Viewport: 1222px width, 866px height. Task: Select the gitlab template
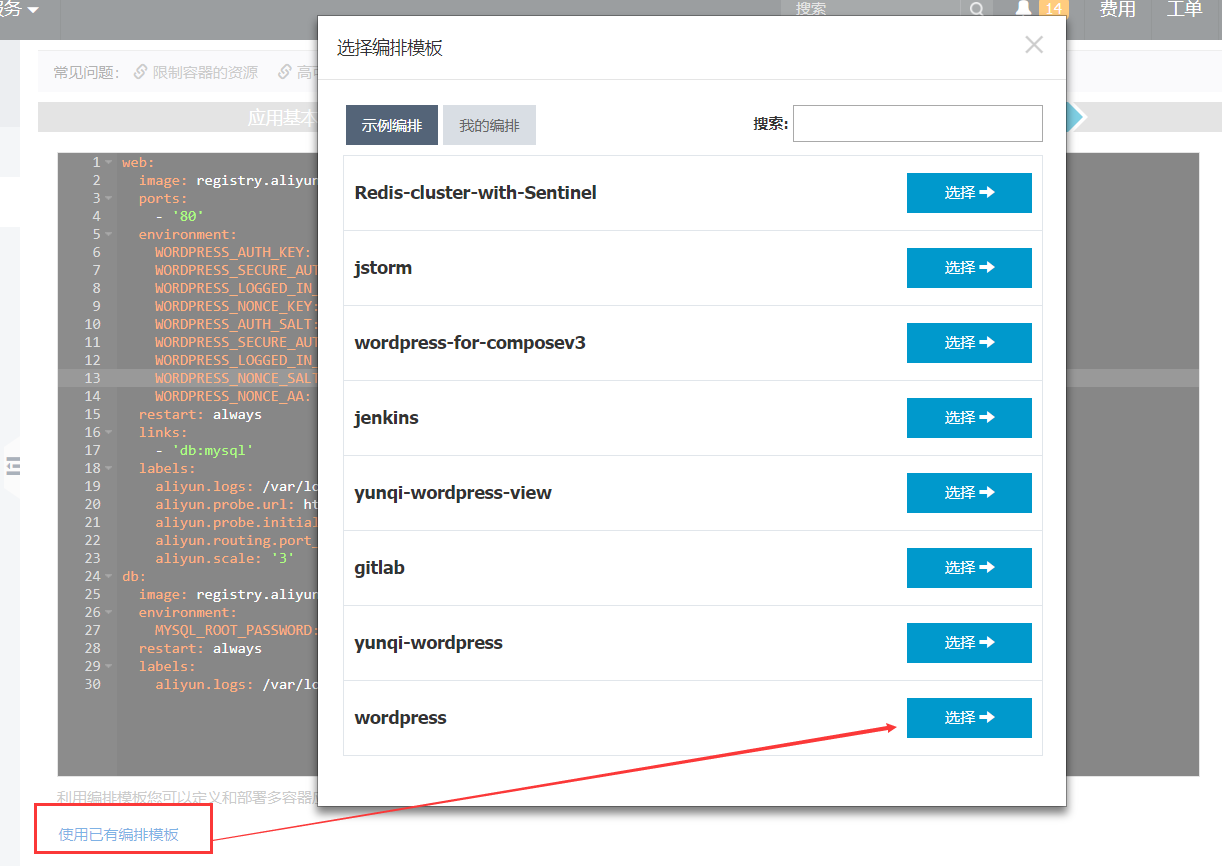(969, 567)
